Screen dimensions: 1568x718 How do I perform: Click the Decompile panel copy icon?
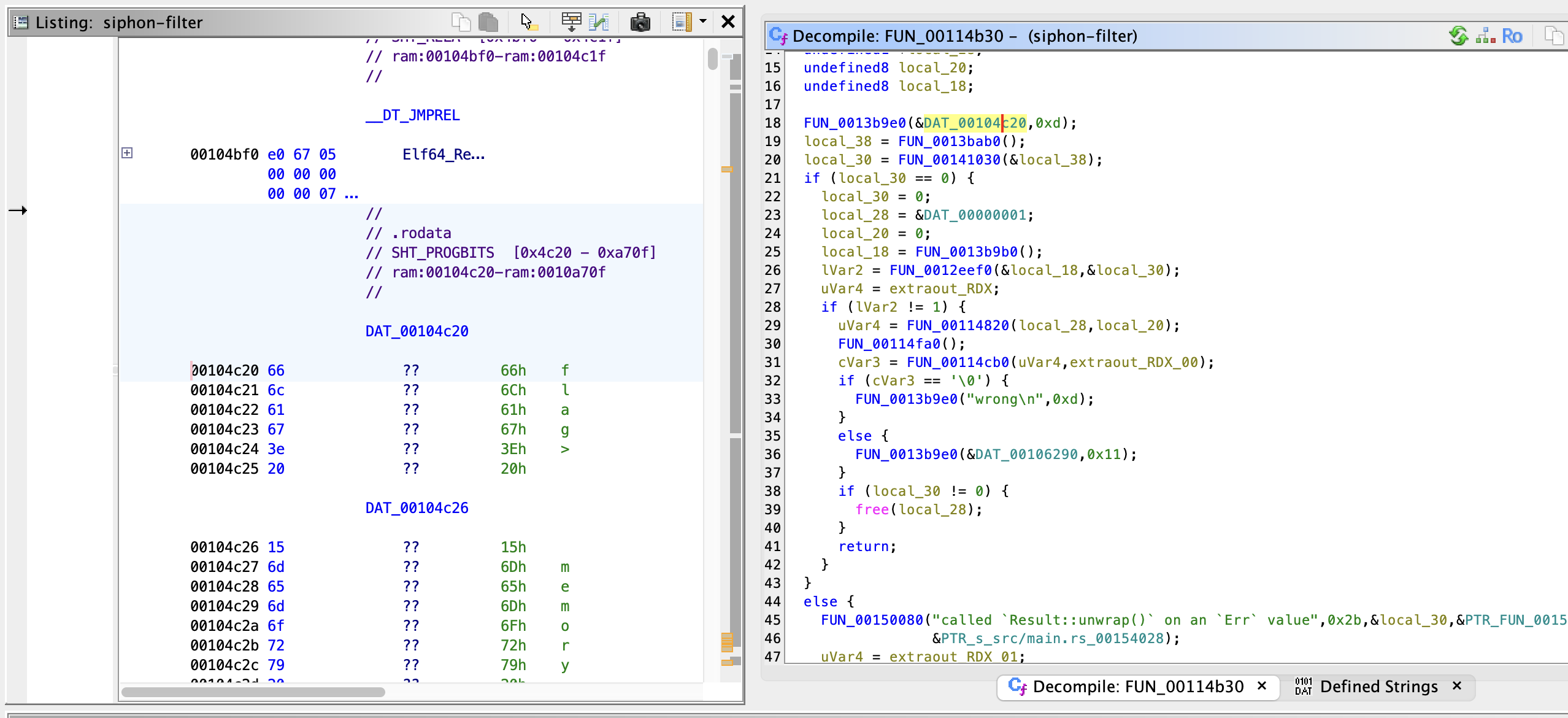[x=1554, y=36]
